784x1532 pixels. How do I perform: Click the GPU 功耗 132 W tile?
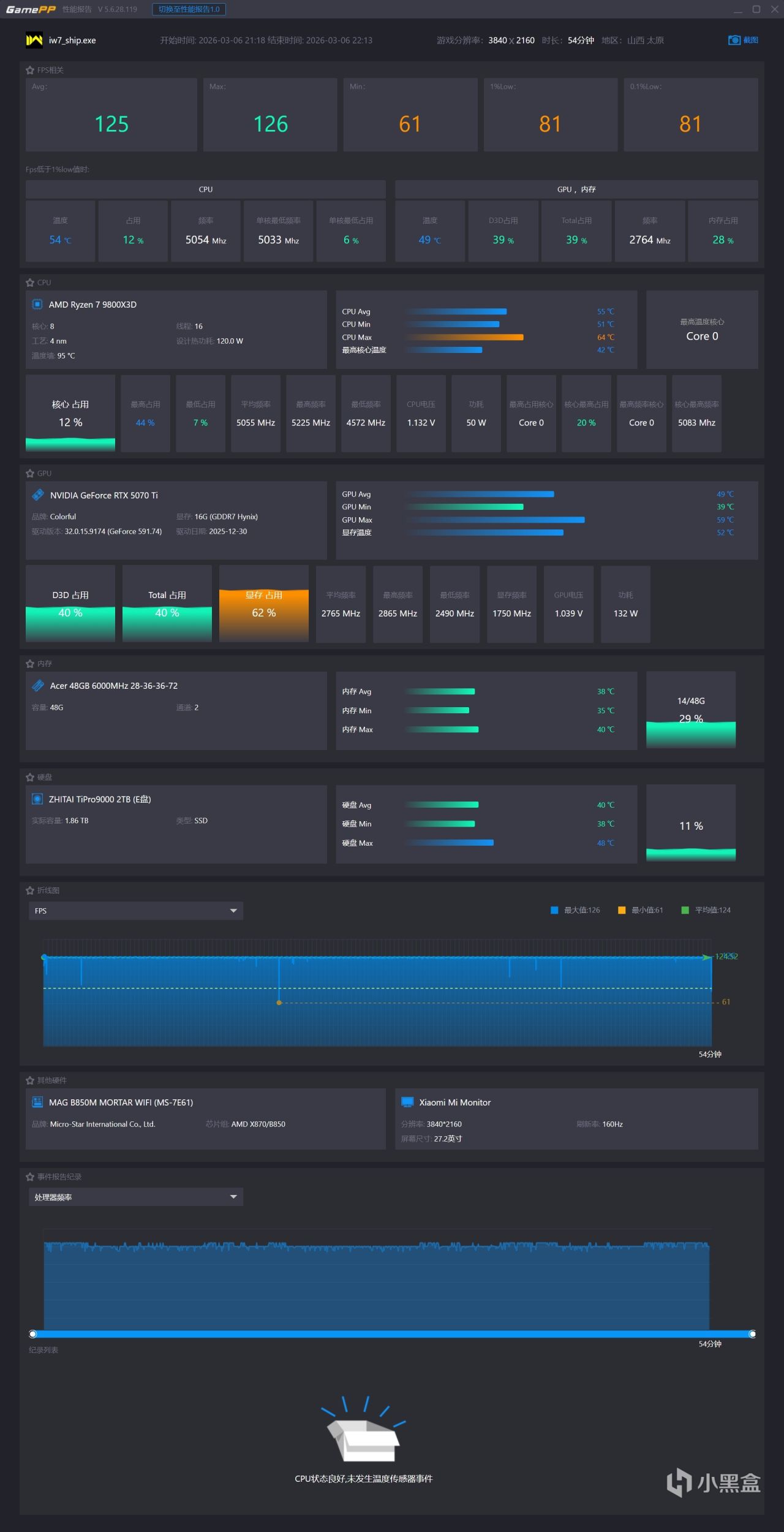point(626,604)
